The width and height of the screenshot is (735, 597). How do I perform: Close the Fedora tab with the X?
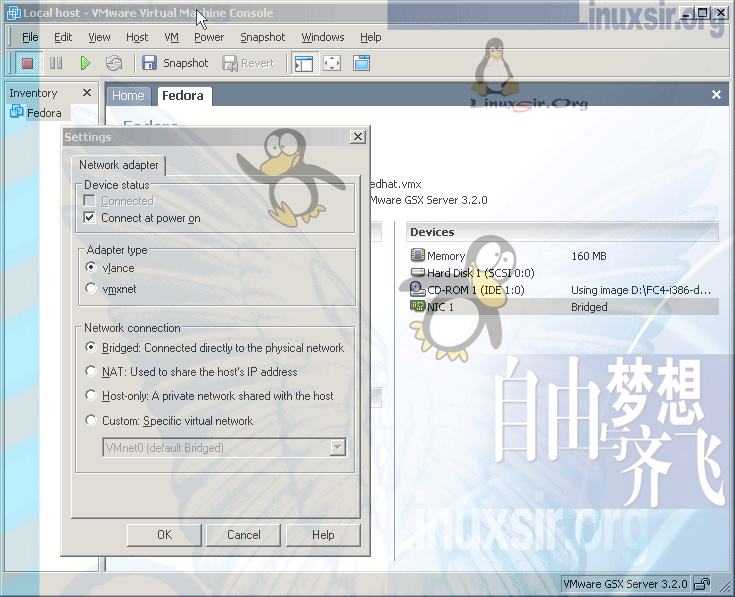pos(716,95)
